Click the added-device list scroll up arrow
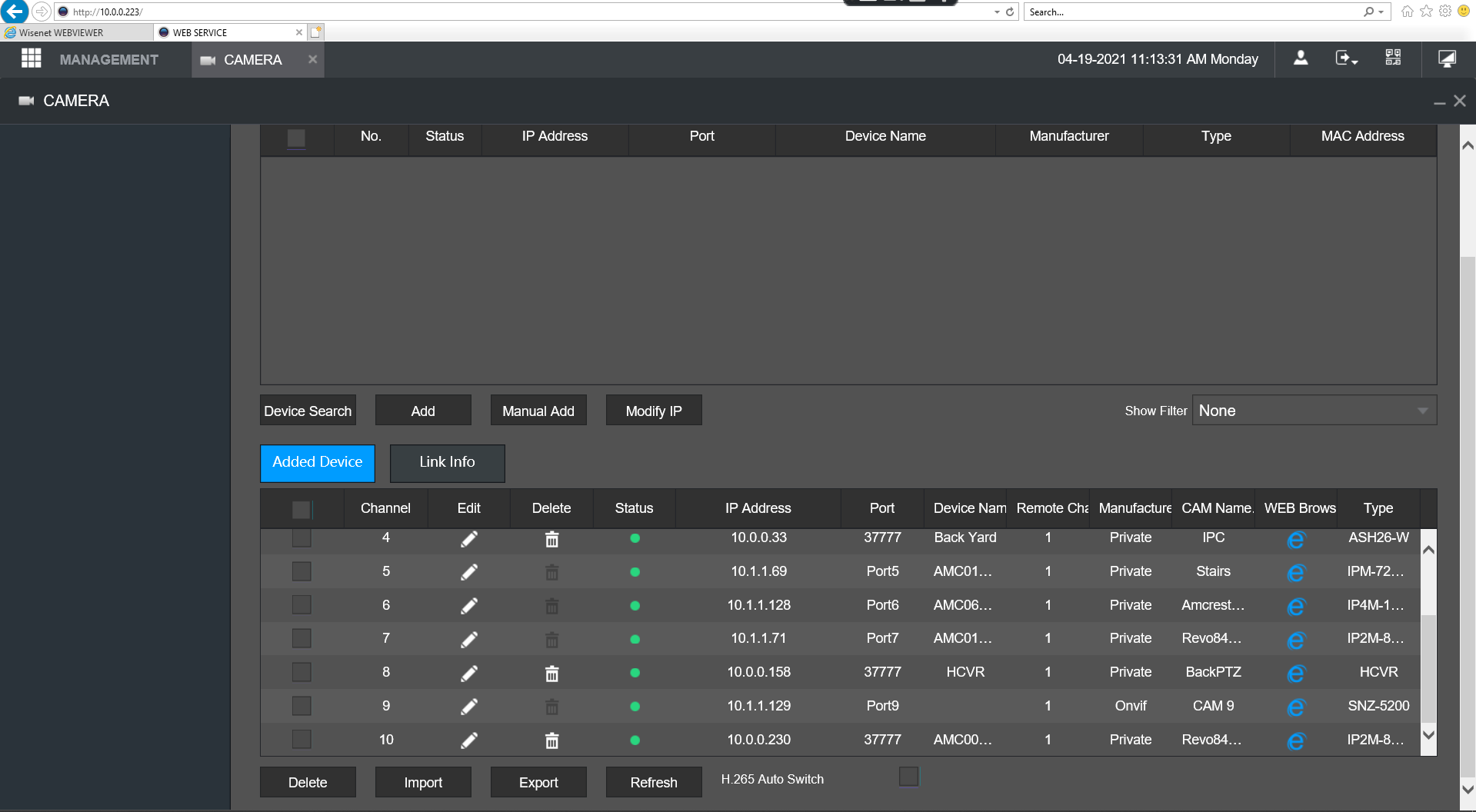Image resolution: width=1476 pixels, height=812 pixels. [1428, 550]
